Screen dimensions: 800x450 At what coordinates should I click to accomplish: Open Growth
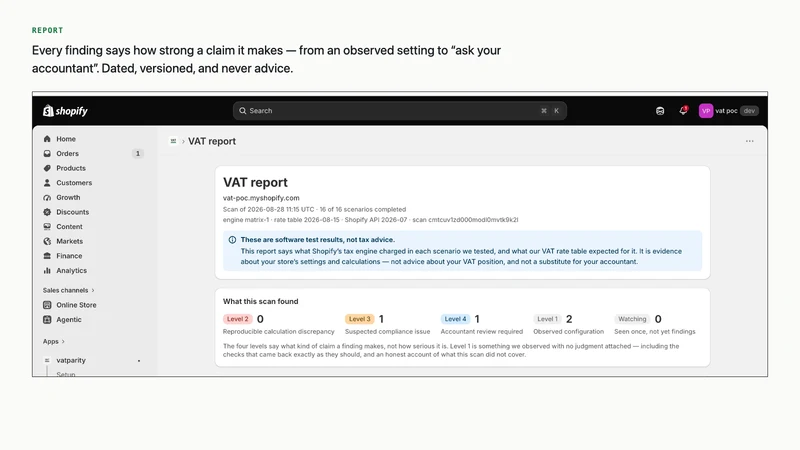(68, 197)
